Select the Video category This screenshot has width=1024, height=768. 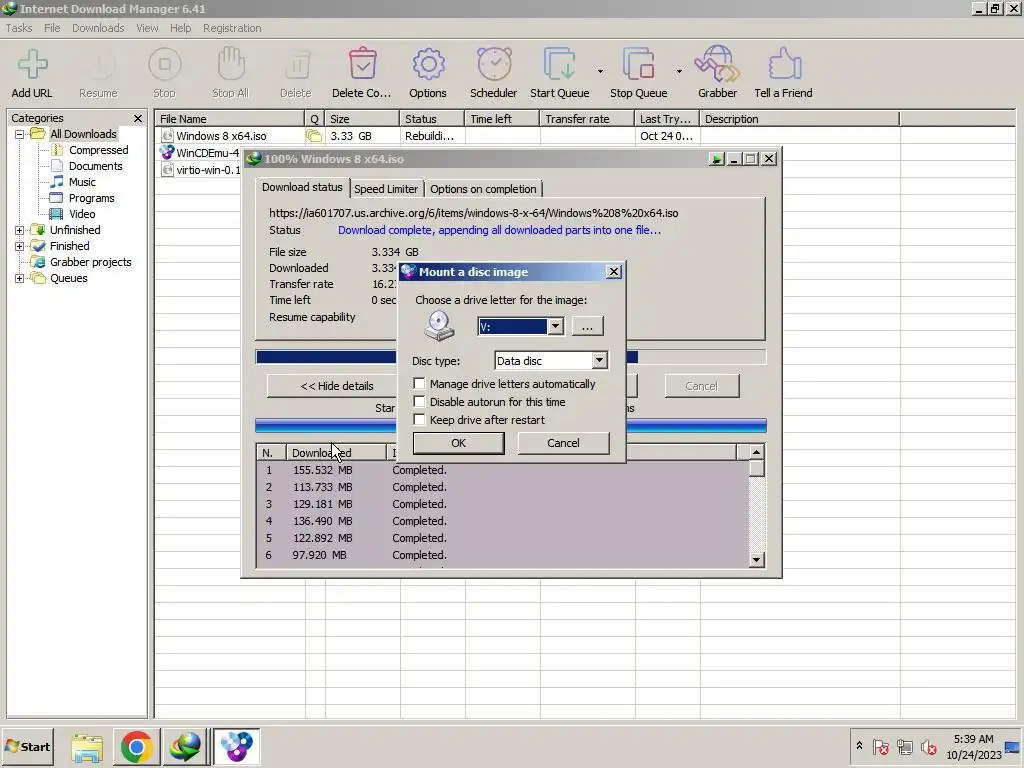coord(82,214)
